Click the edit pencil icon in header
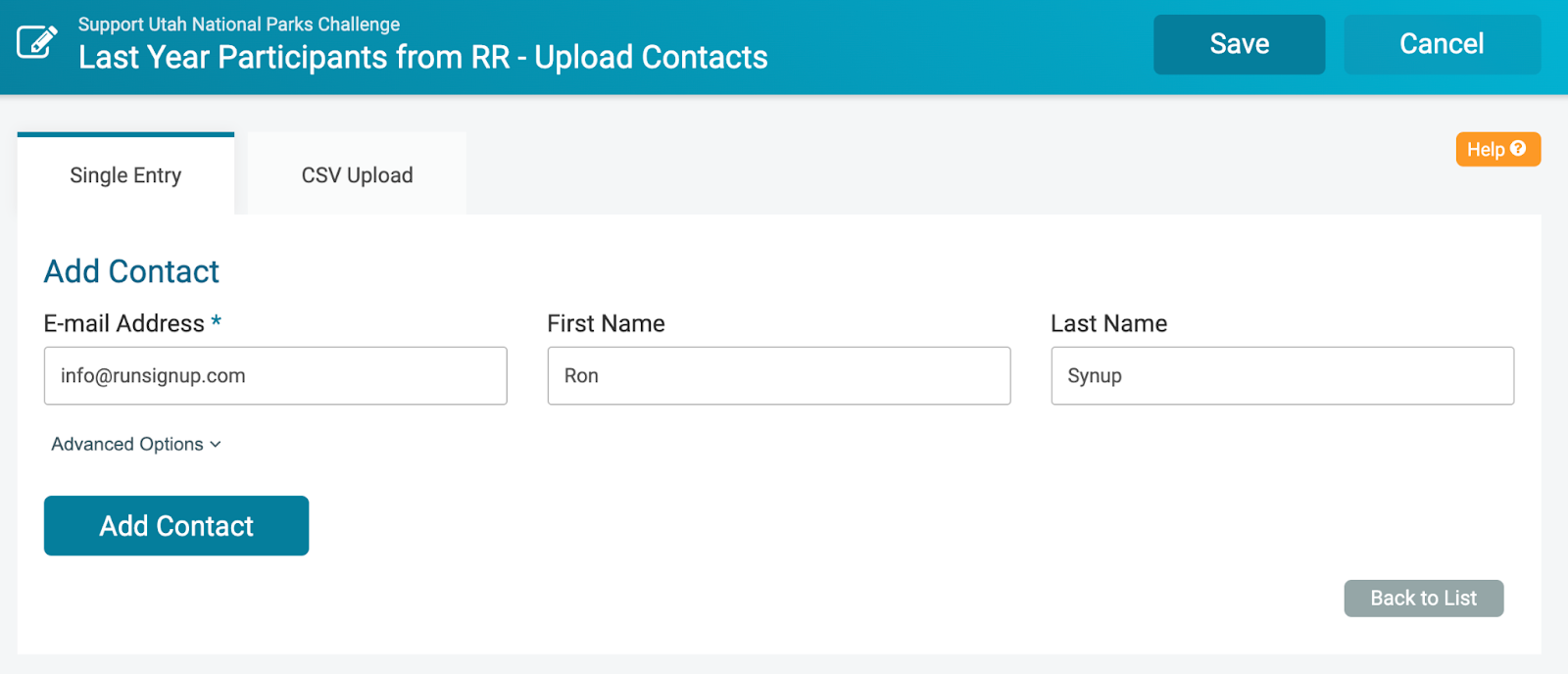Viewport: 1568px width, 674px height. [x=37, y=42]
